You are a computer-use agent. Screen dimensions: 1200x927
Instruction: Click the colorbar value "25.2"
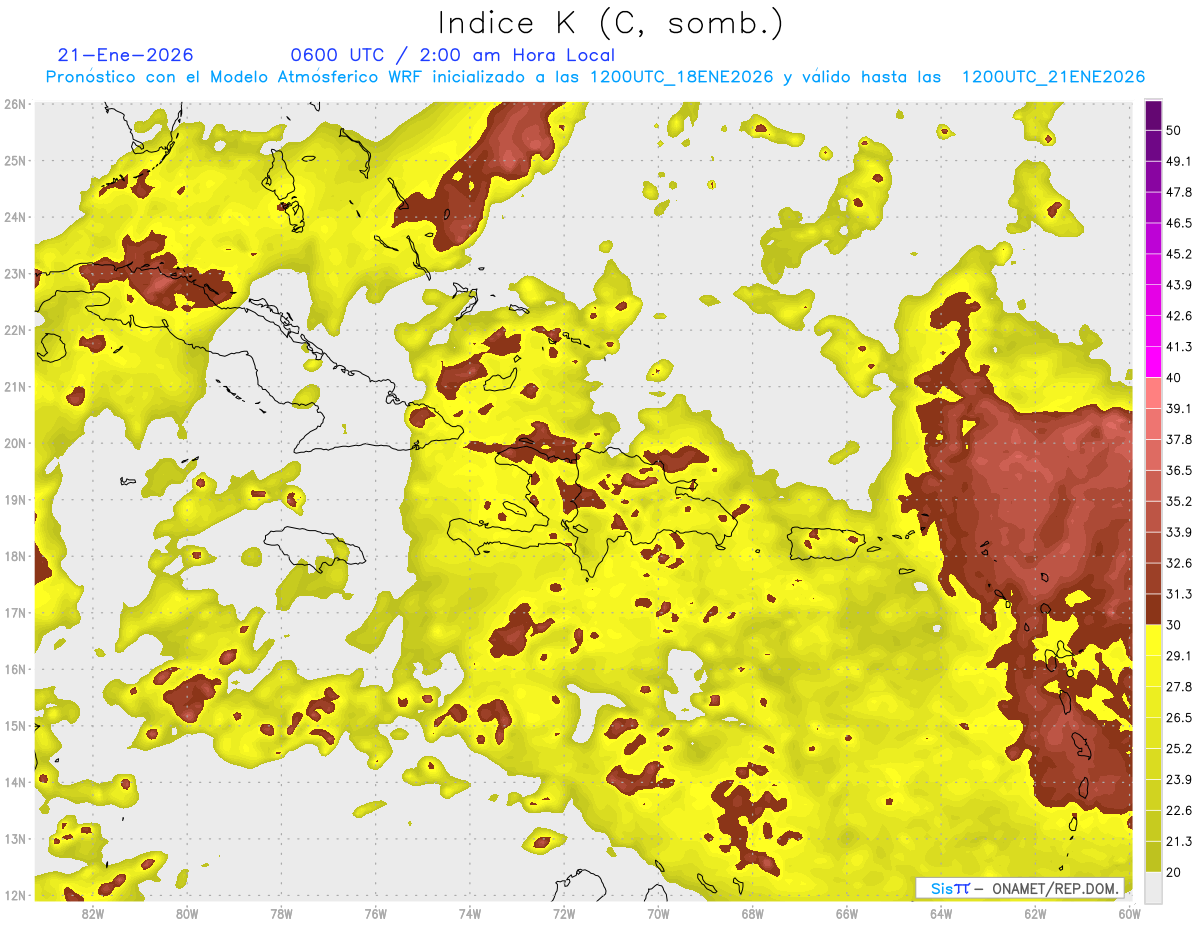coord(1179,748)
